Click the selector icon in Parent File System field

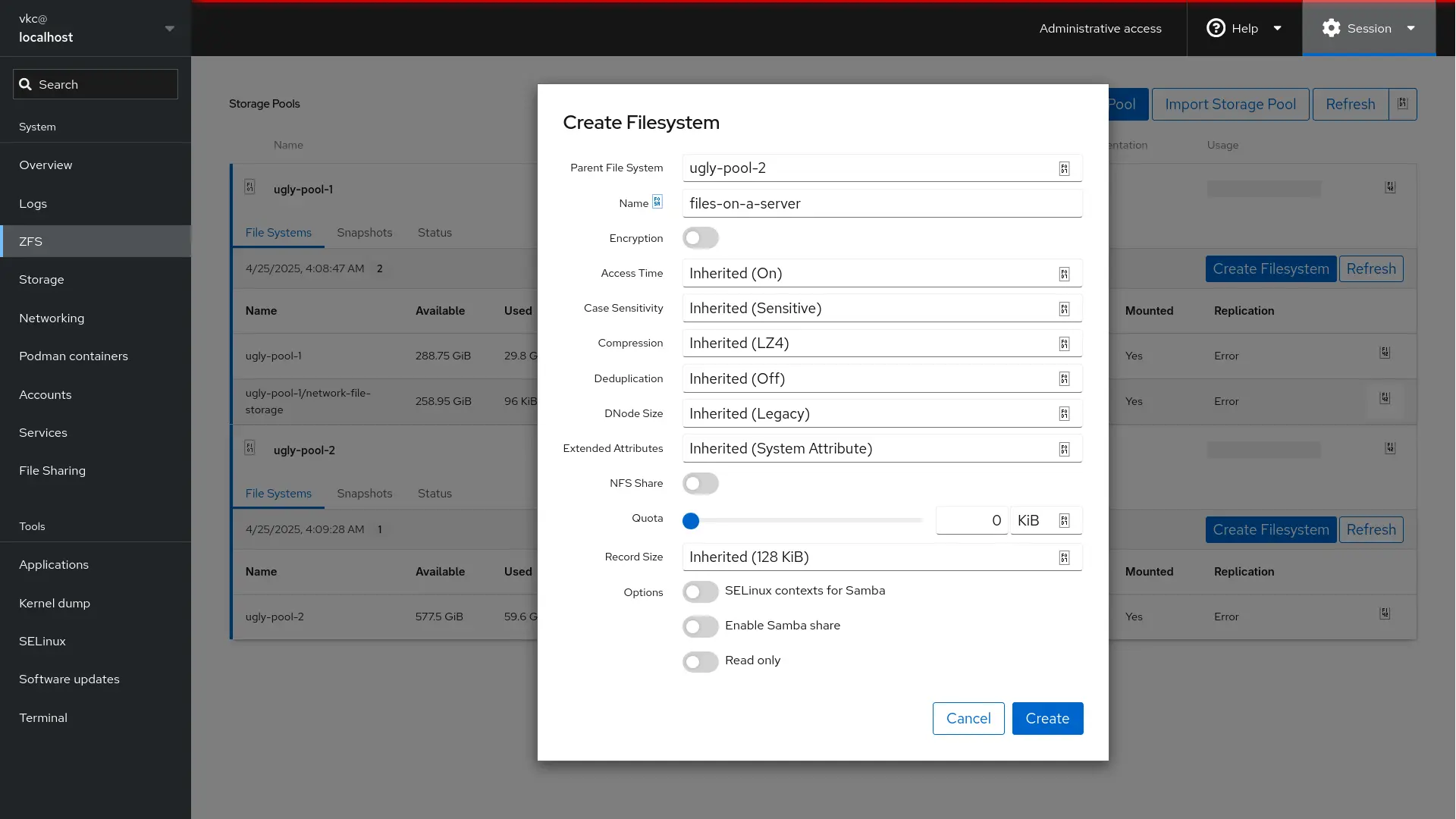click(1065, 168)
